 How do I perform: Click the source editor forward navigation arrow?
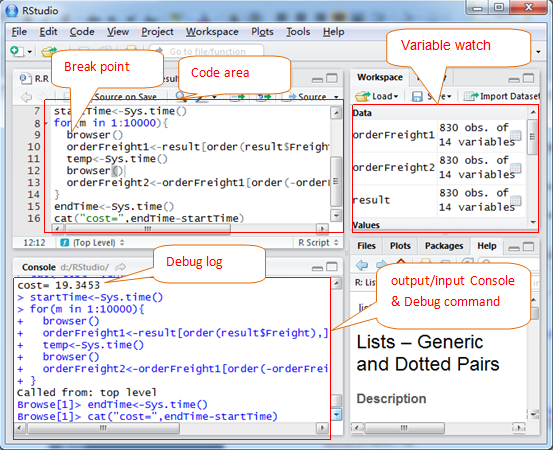(43, 96)
